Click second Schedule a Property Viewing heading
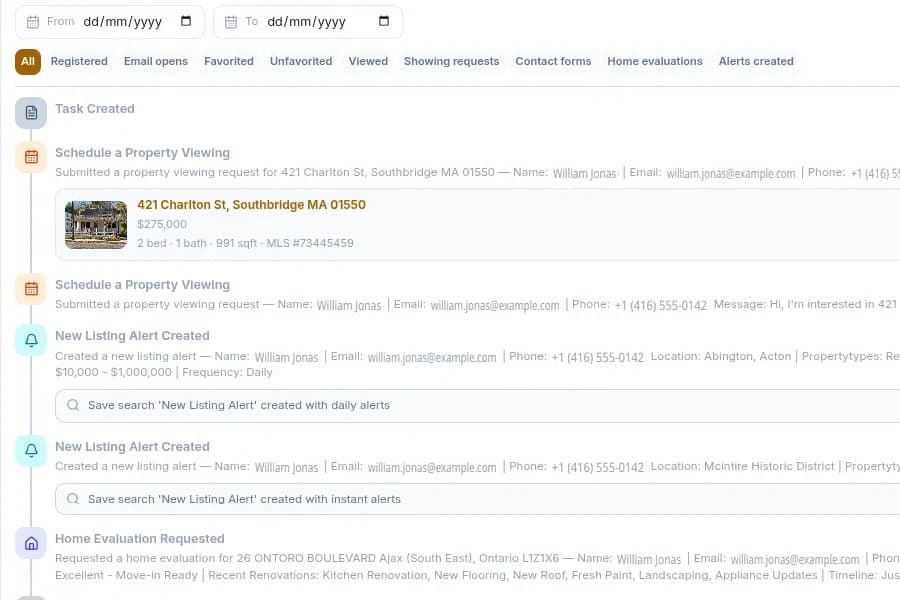This screenshot has height=600, width=900. 142,285
